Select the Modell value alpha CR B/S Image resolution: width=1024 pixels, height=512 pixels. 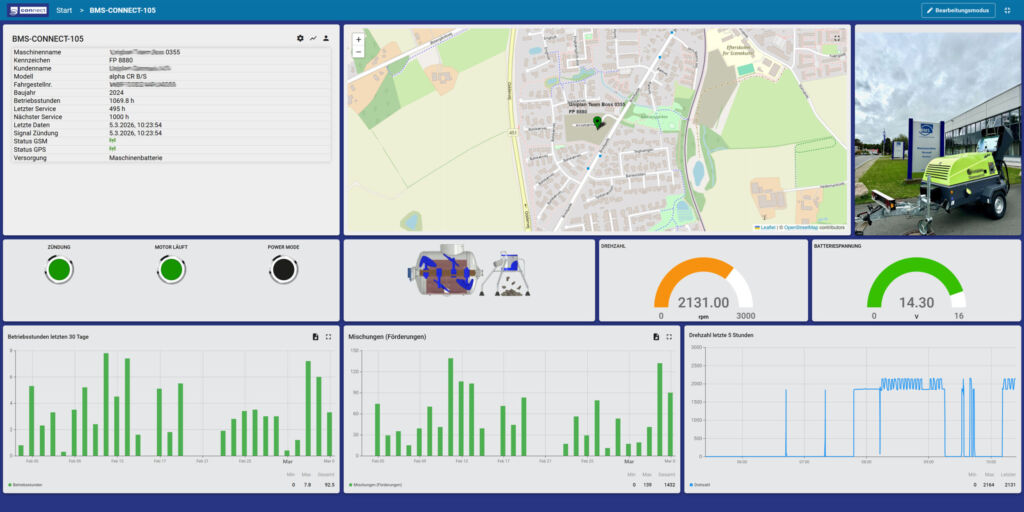[128, 76]
